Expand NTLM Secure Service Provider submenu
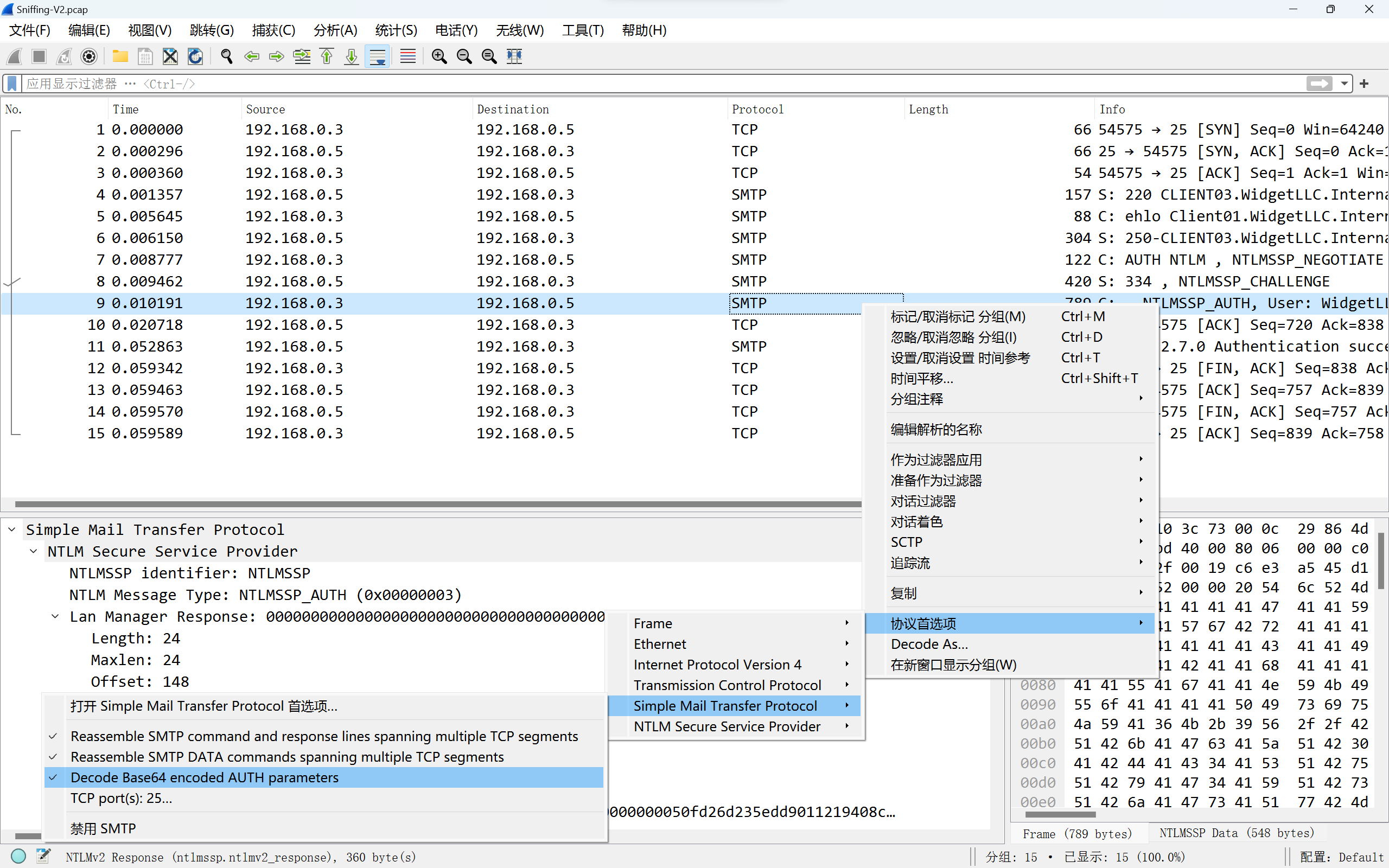 (736, 727)
